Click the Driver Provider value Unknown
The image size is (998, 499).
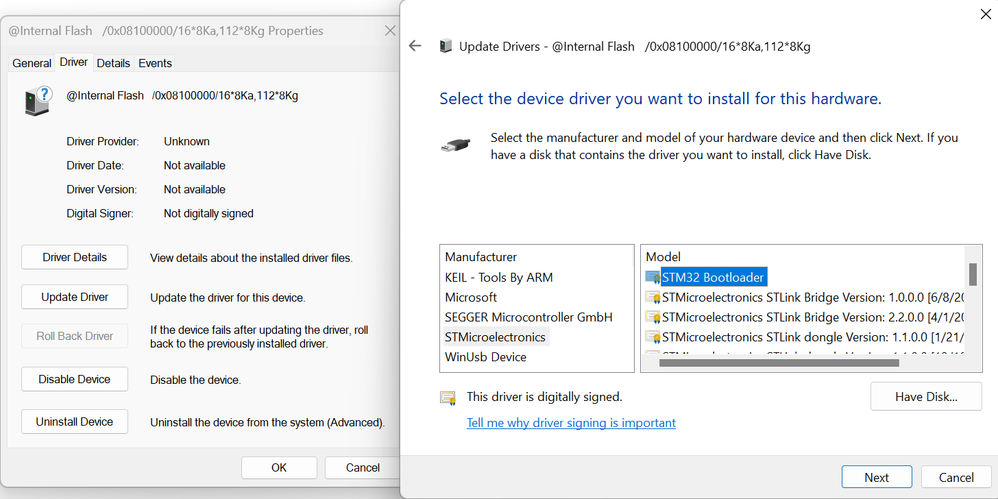tap(186, 141)
